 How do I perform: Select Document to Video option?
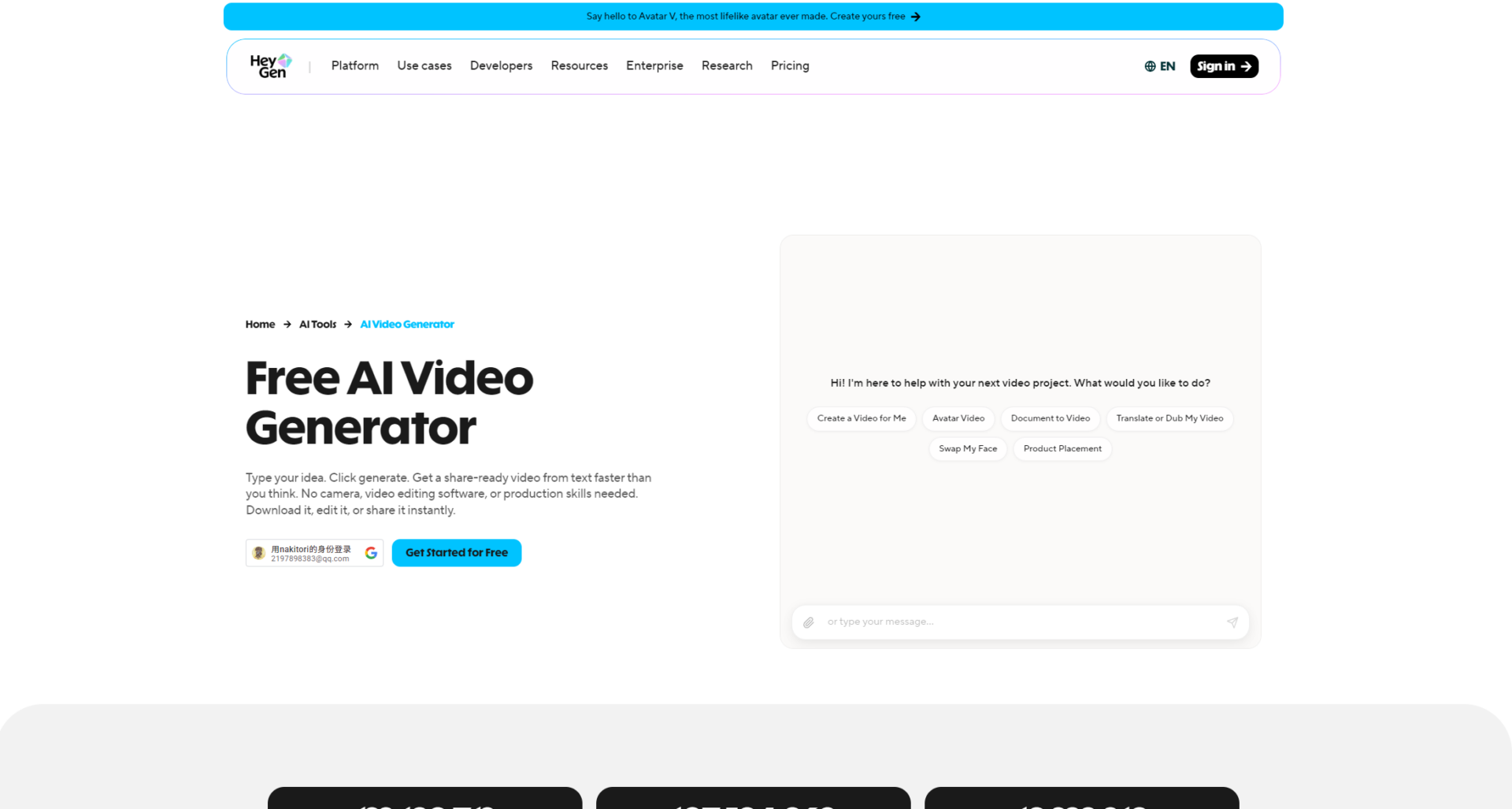pyautogui.click(x=1051, y=418)
